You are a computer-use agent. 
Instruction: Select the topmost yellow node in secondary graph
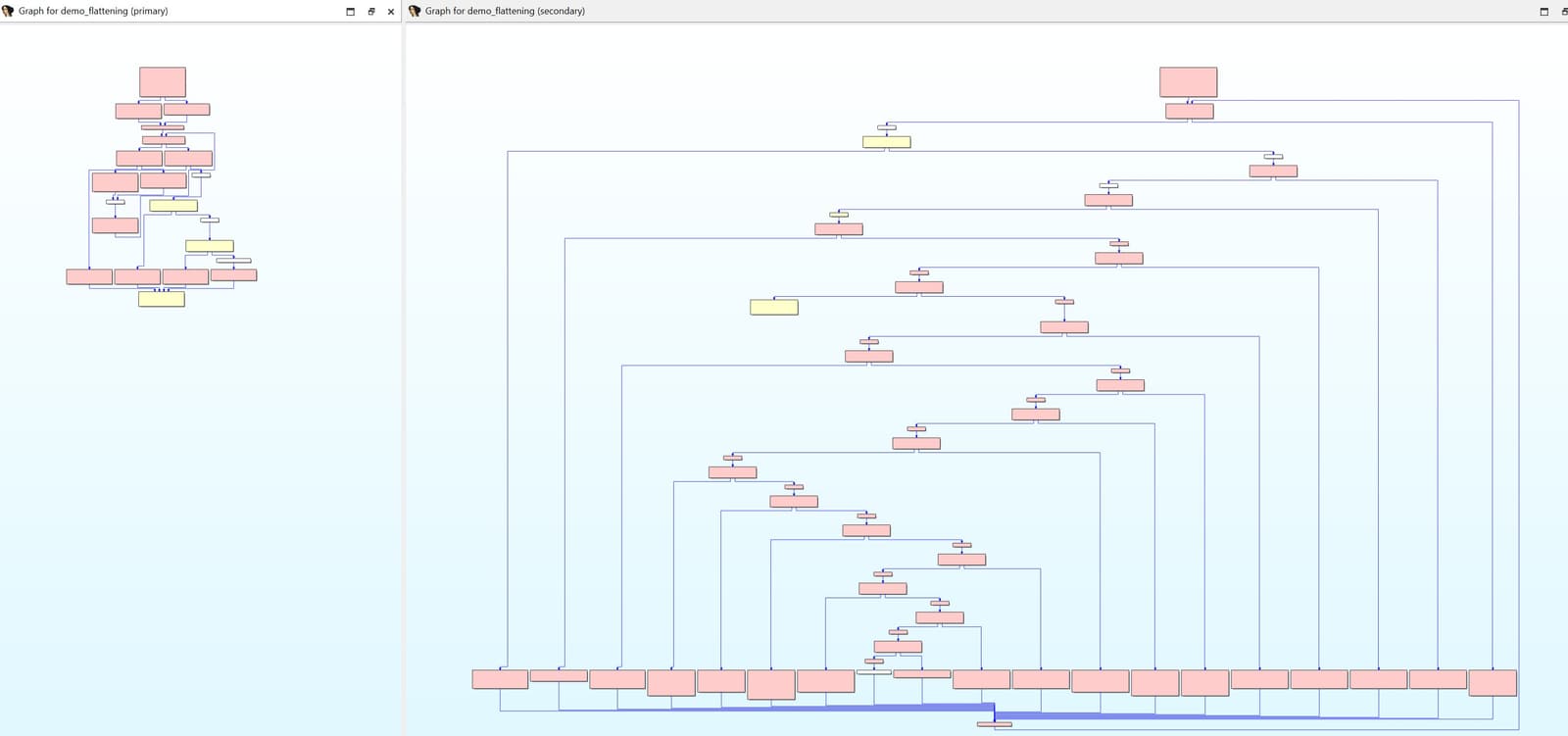click(887, 142)
